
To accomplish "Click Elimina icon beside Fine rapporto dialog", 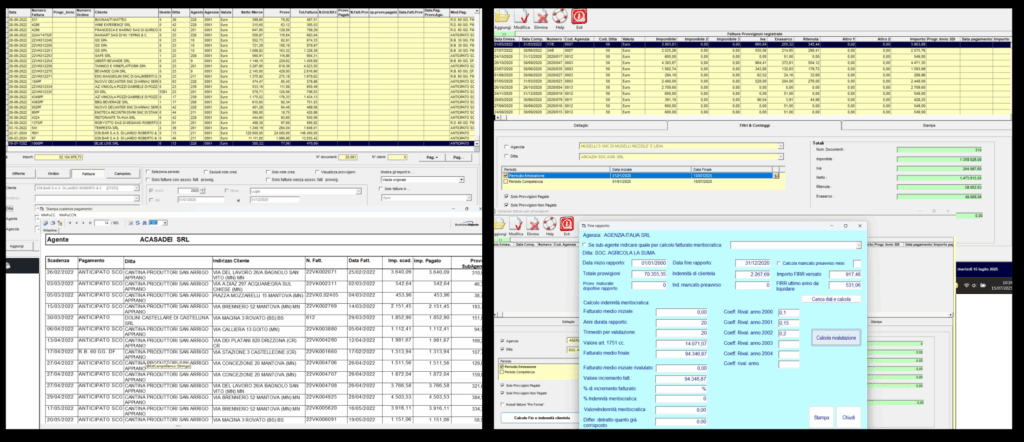I will (532, 225).
